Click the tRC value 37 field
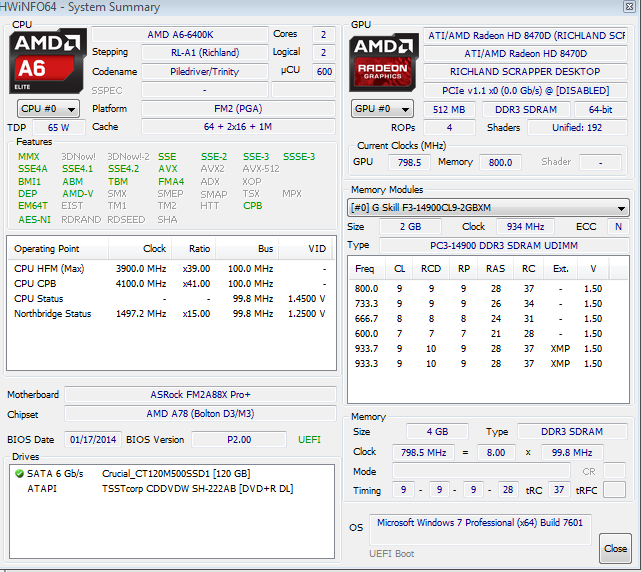The height and width of the screenshot is (572, 641). point(559,490)
